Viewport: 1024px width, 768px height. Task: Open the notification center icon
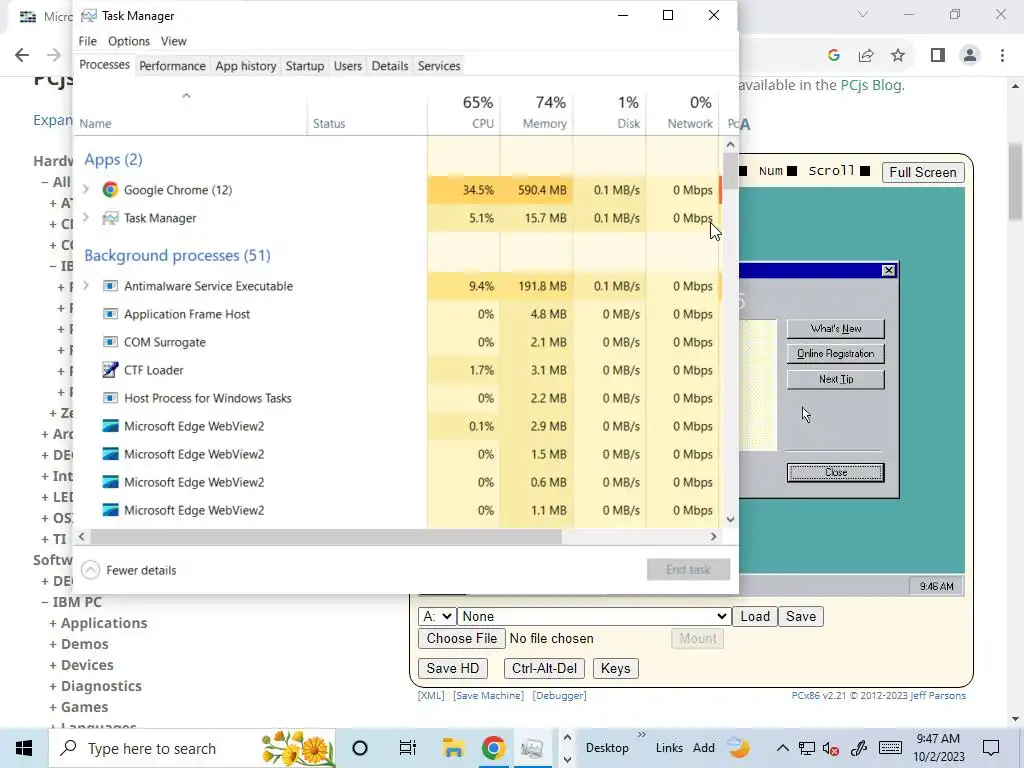coord(991,748)
